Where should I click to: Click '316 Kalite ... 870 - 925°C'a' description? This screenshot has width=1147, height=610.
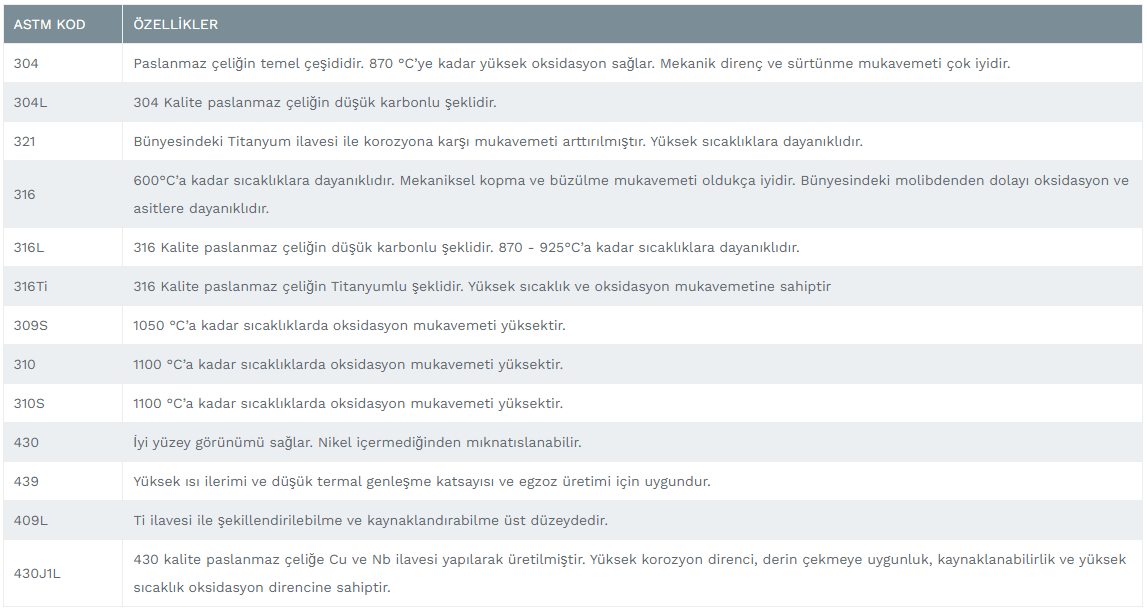tap(466, 247)
